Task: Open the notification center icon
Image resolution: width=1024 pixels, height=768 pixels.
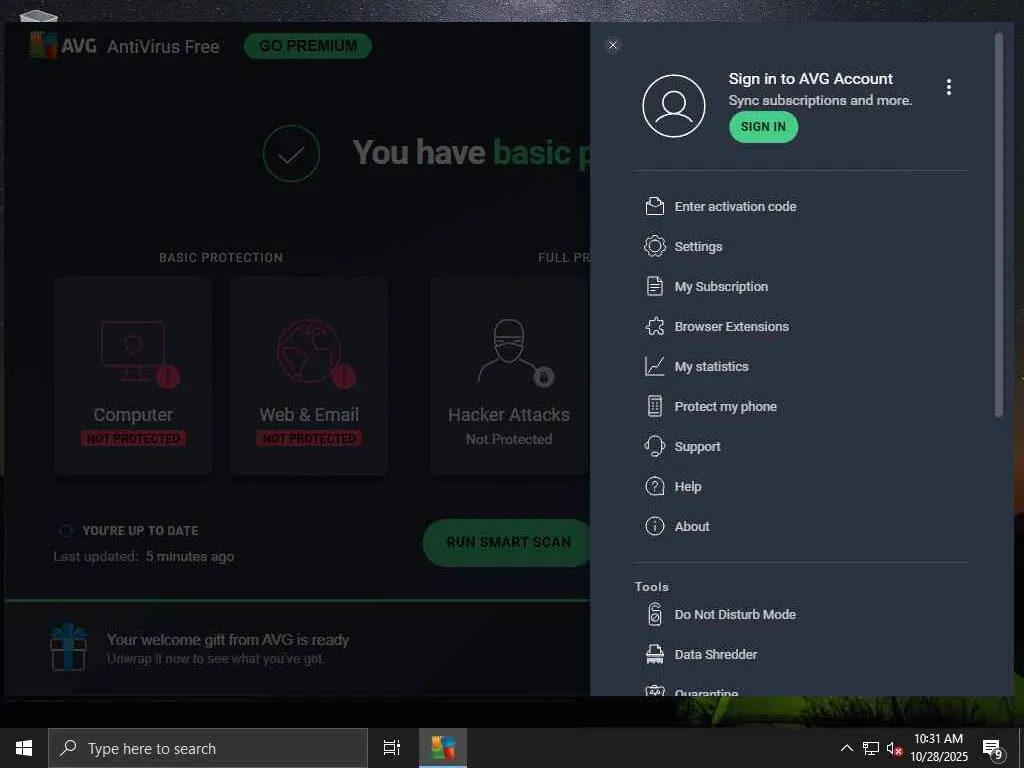Action: click(992, 748)
